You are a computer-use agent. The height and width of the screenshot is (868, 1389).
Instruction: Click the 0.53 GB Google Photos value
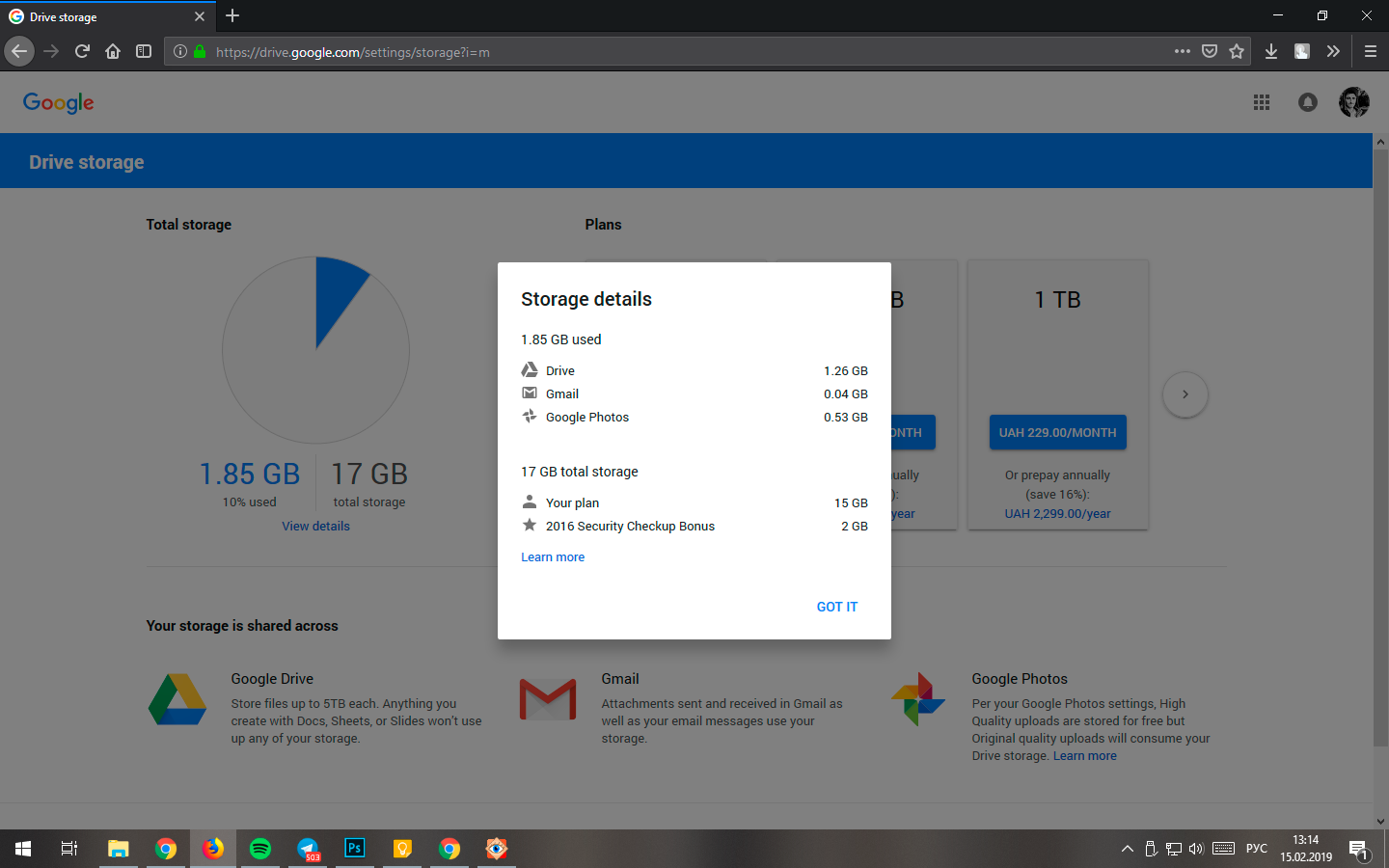846,417
